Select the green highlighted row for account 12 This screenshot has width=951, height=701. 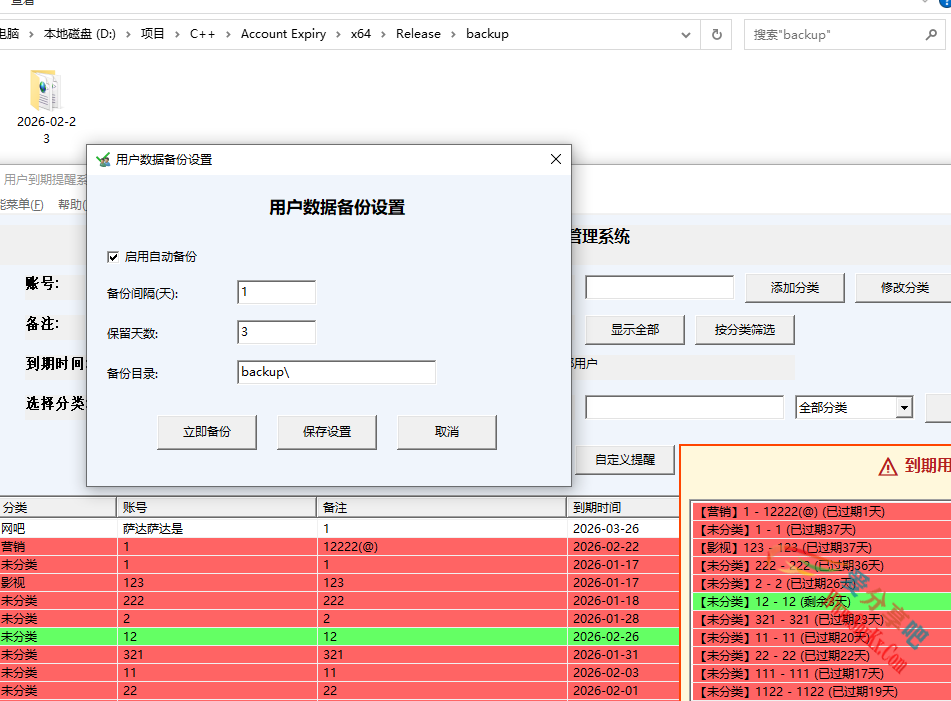(x=300, y=637)
